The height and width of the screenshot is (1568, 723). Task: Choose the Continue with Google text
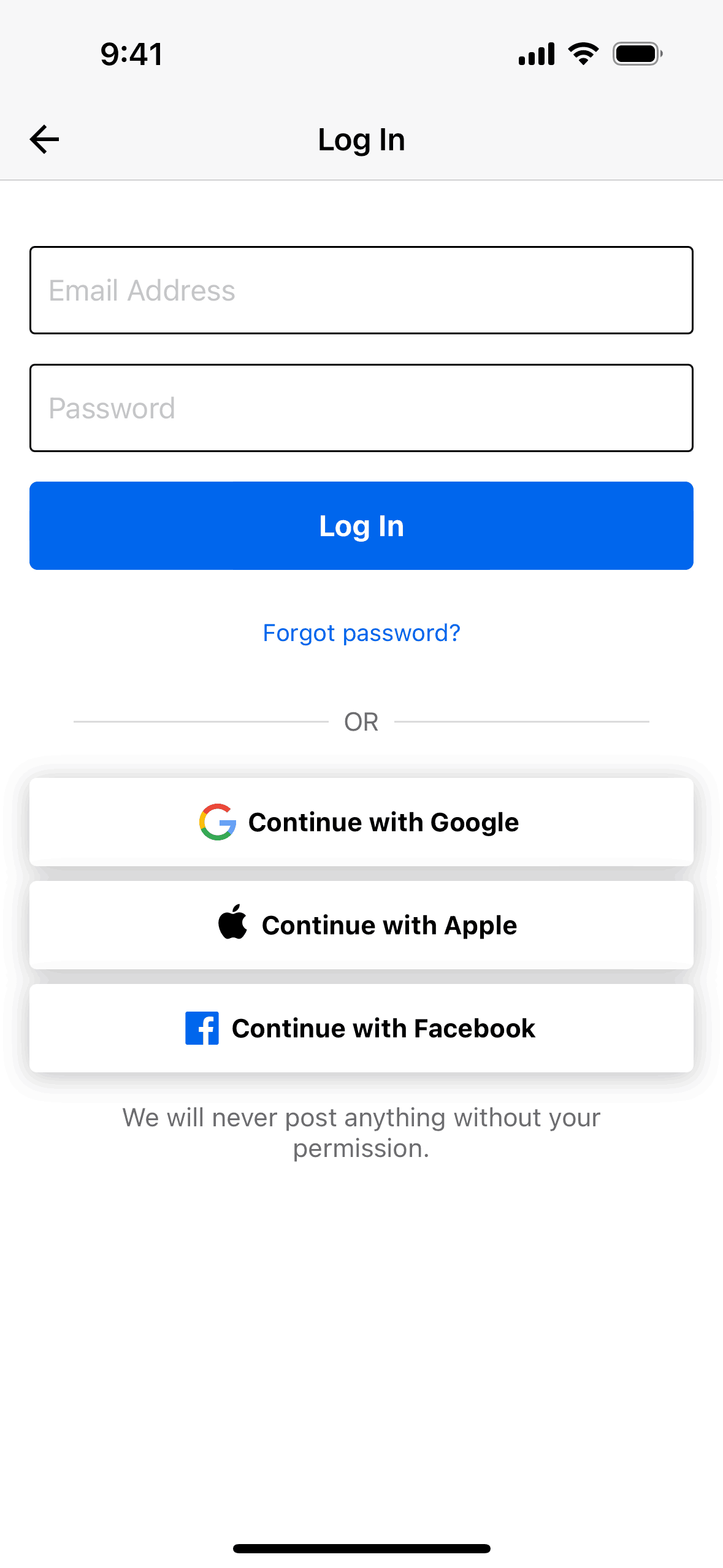pyautogui.click(x=383, y=822)
